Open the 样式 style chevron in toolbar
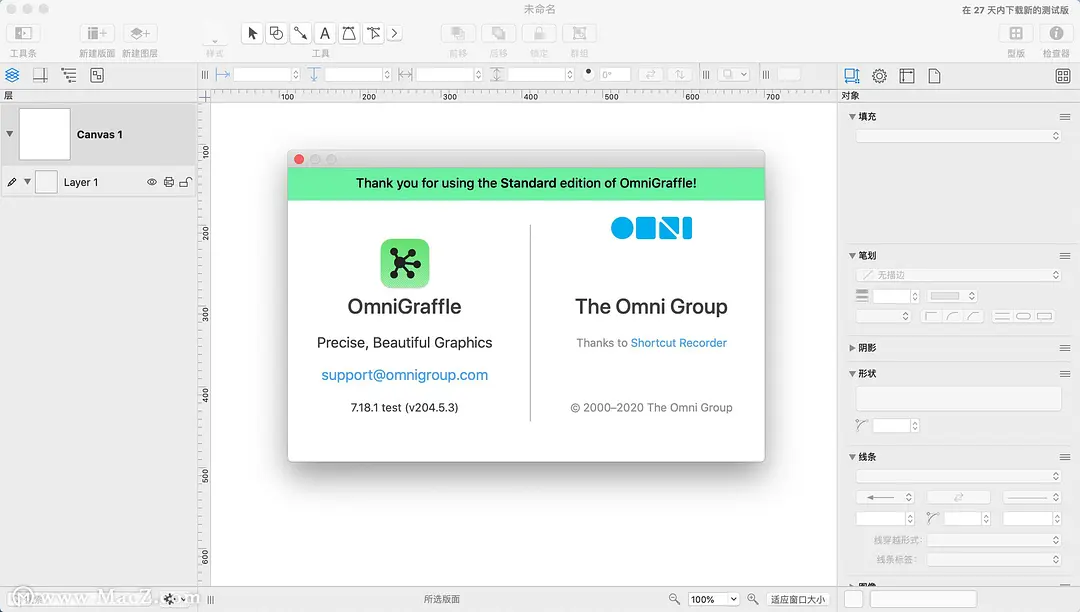The height and width of the screenshot is (612, 1080). (215, 41)
